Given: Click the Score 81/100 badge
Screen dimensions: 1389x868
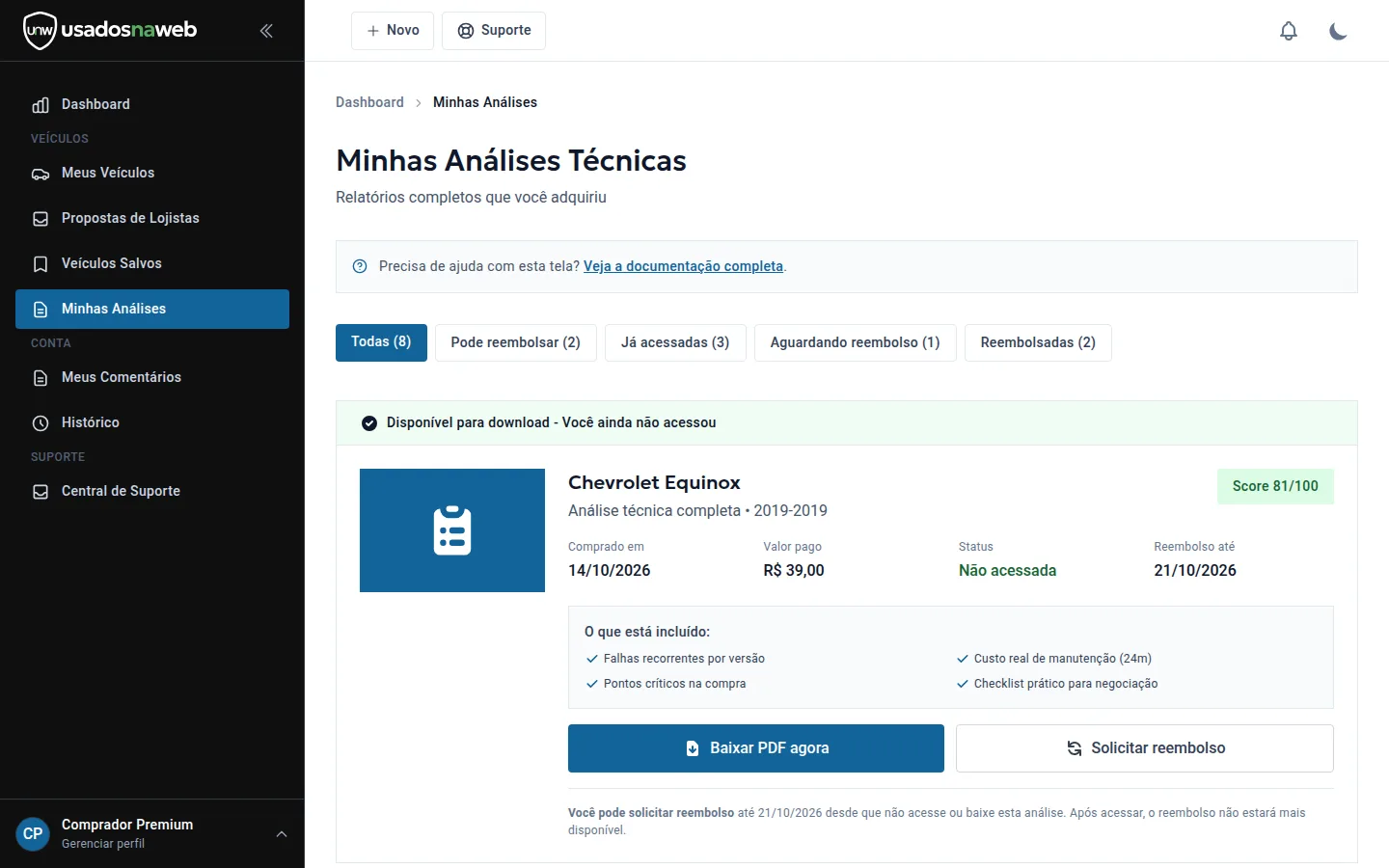Looking at the screenshot, I should tap(1275, 486).
